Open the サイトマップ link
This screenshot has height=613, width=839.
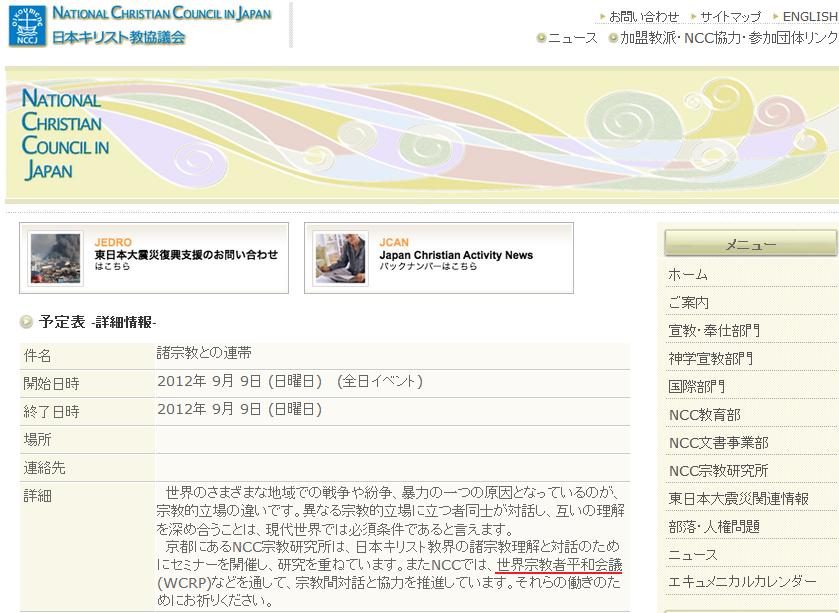click(x=730, y=17)
